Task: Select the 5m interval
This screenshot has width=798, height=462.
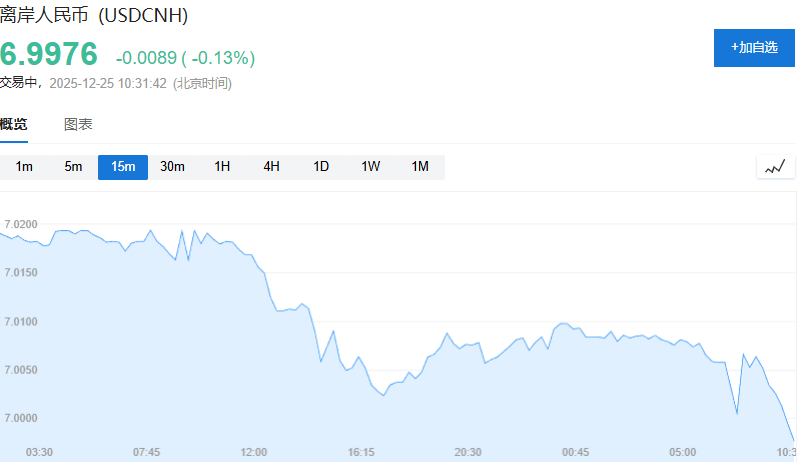Action: pyautogui.click(x=73, y=167)
